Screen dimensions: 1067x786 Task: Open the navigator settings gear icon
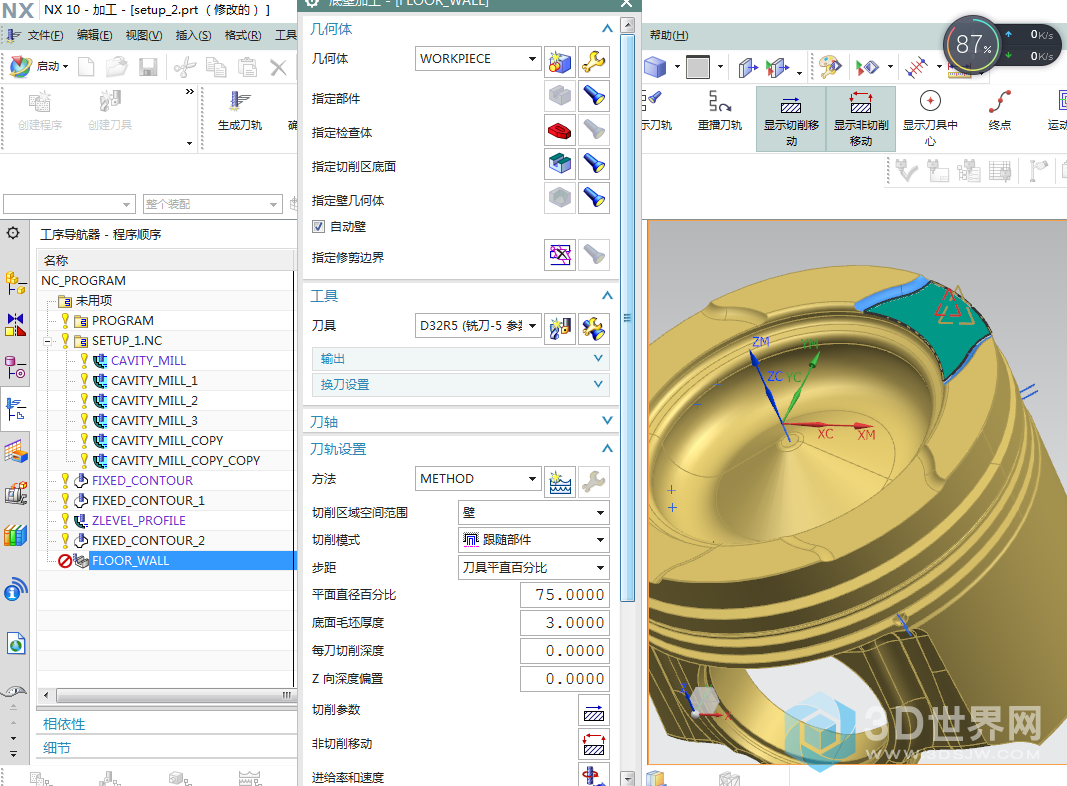[x=13, y=233]
